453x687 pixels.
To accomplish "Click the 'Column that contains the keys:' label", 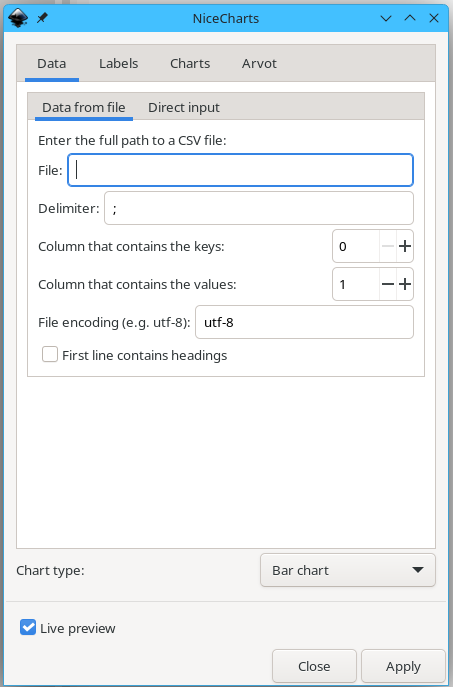I will tap(131, 246).
